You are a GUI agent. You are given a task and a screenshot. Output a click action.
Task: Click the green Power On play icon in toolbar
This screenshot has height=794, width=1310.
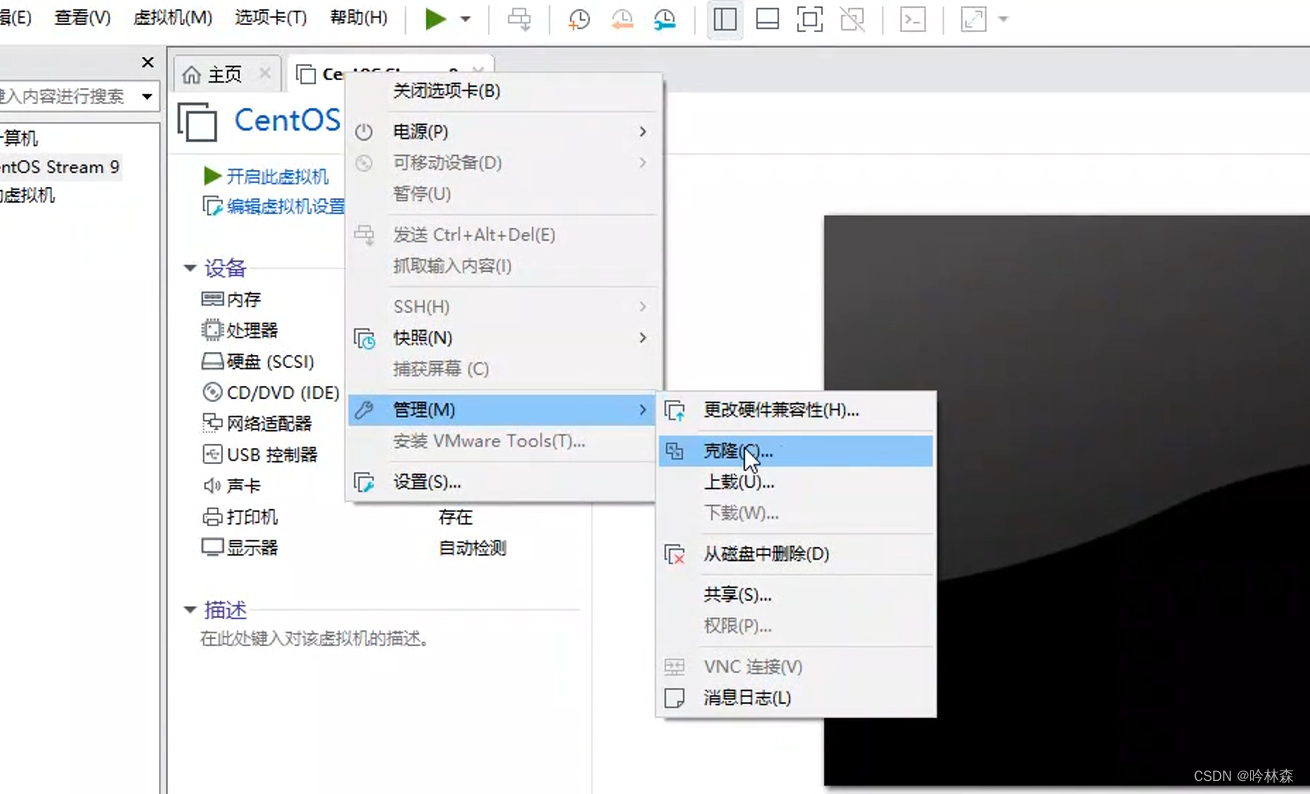coord(435,19)
